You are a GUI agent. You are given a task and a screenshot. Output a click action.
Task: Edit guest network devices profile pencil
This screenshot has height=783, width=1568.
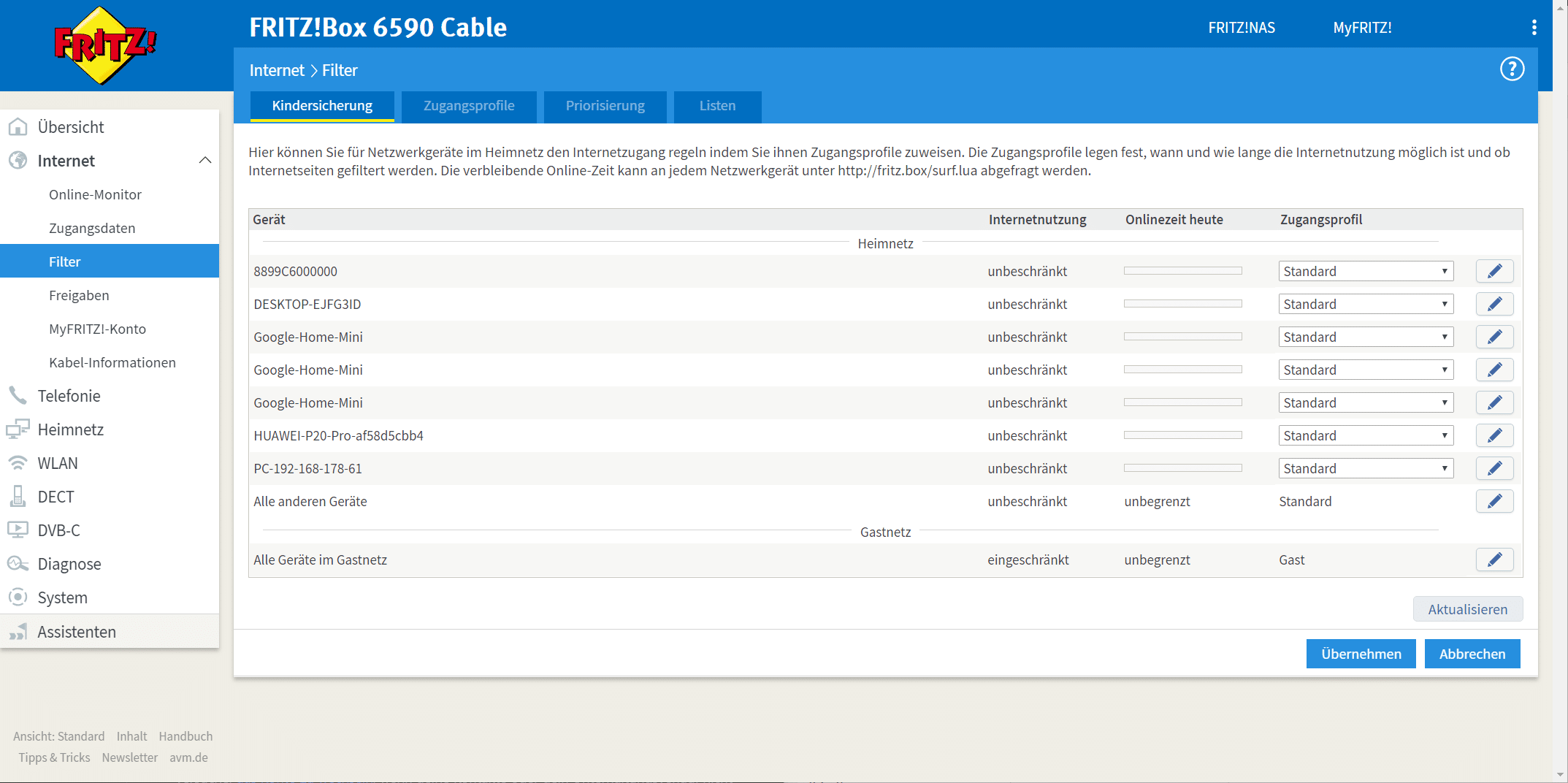(1494, 559)
